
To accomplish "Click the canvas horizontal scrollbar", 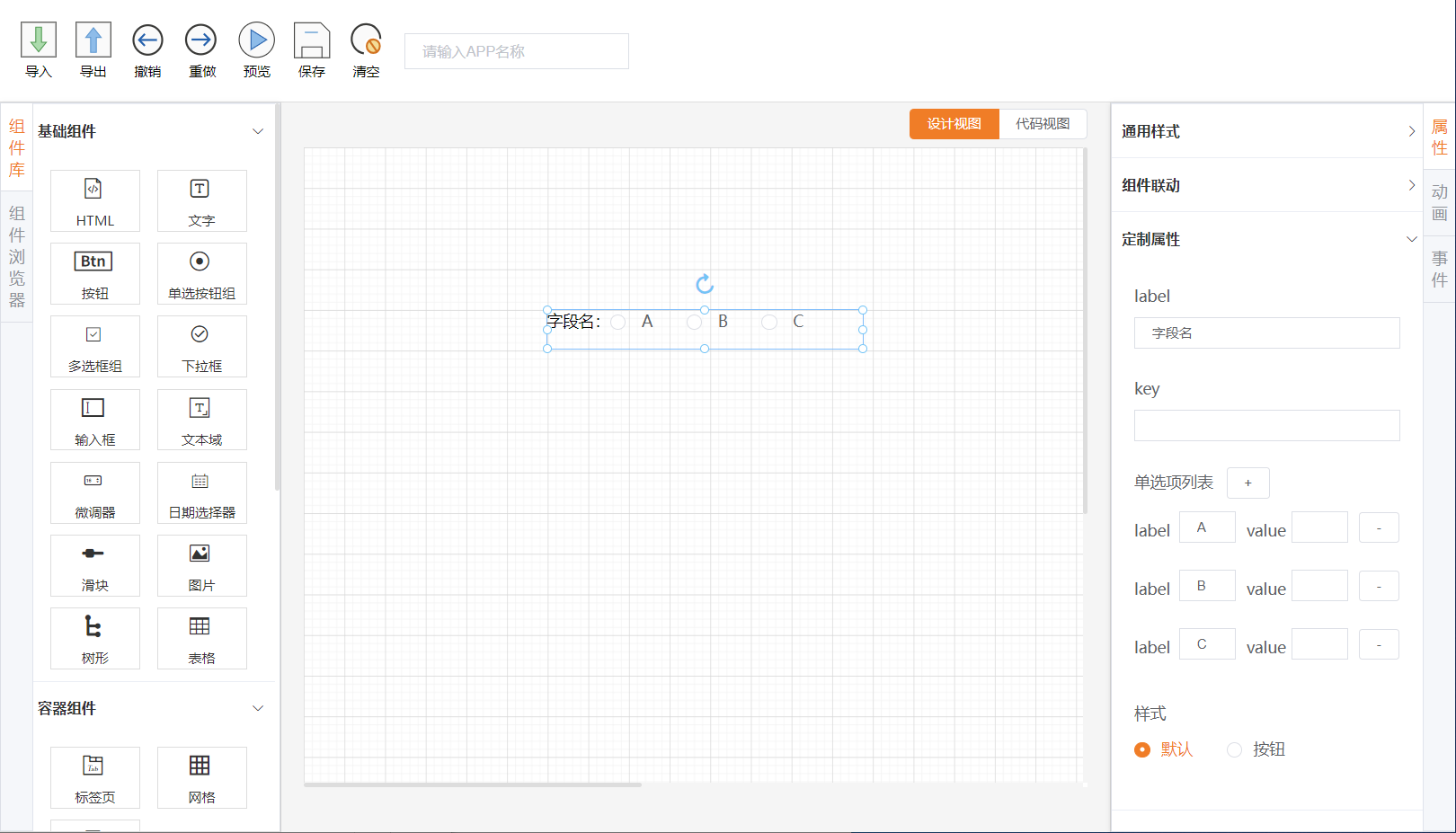I will click(x=473, y=784).
